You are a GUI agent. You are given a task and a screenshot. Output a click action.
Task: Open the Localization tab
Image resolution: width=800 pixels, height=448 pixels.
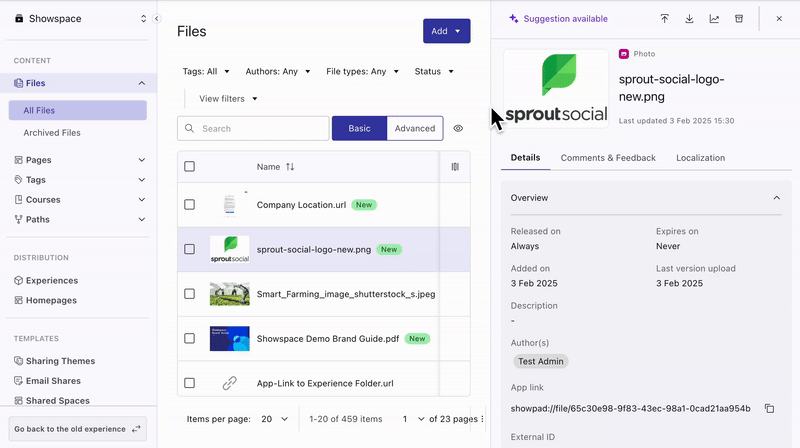pyautogui.click(x=700, y=158)
